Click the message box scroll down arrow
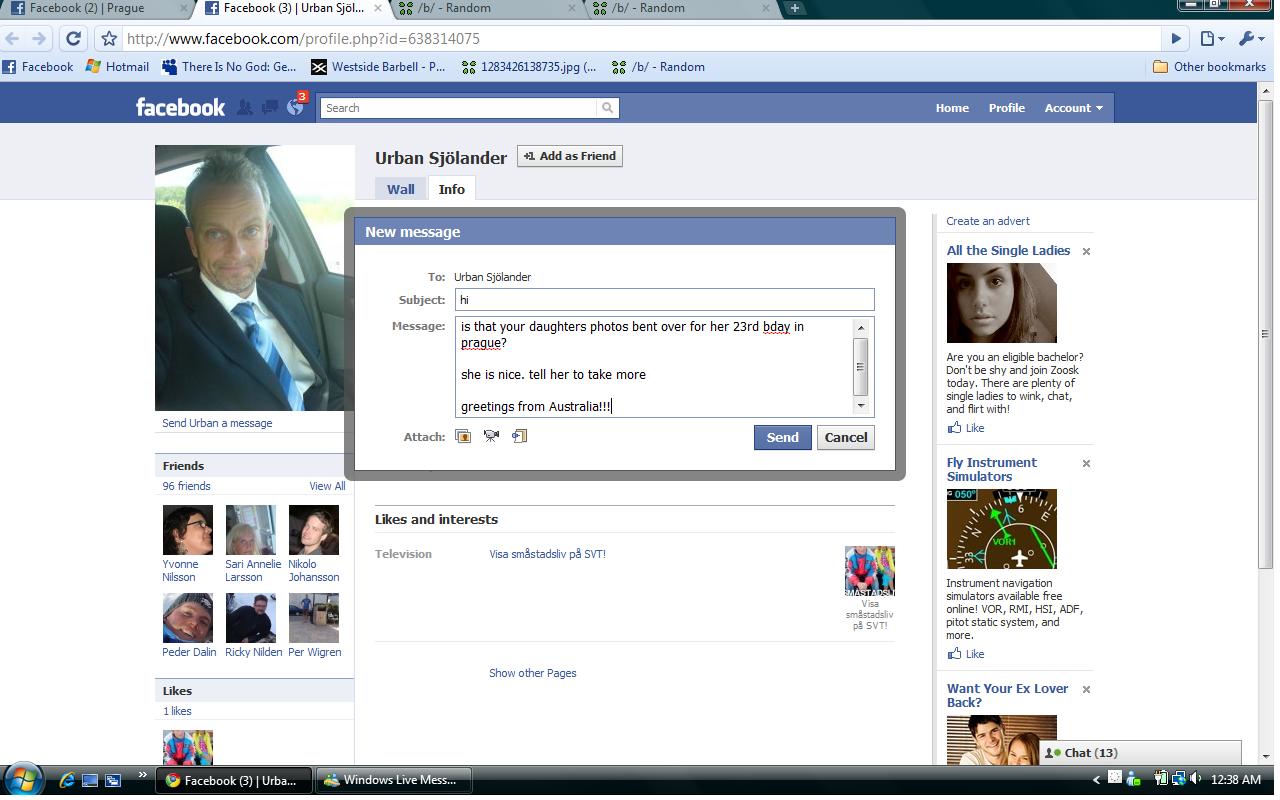 coord(860,405)
